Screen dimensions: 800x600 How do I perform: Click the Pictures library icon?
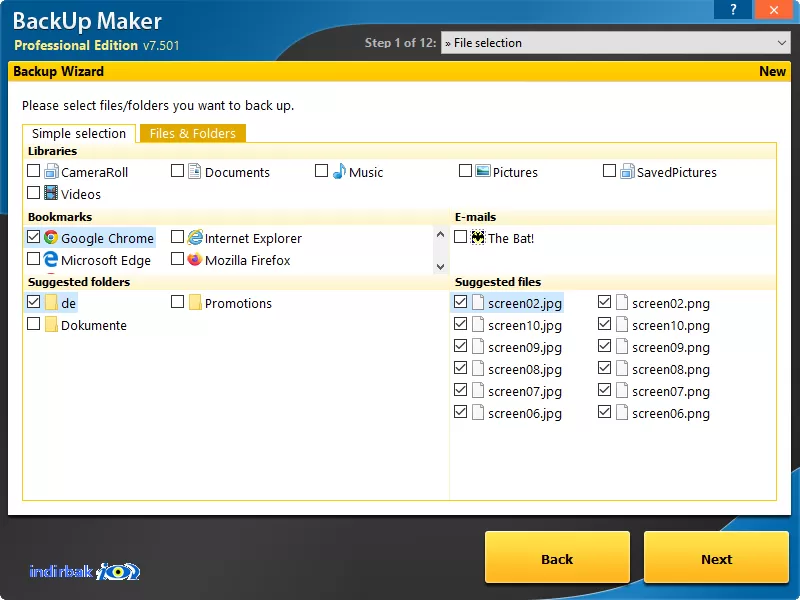[x=483, y=170]
